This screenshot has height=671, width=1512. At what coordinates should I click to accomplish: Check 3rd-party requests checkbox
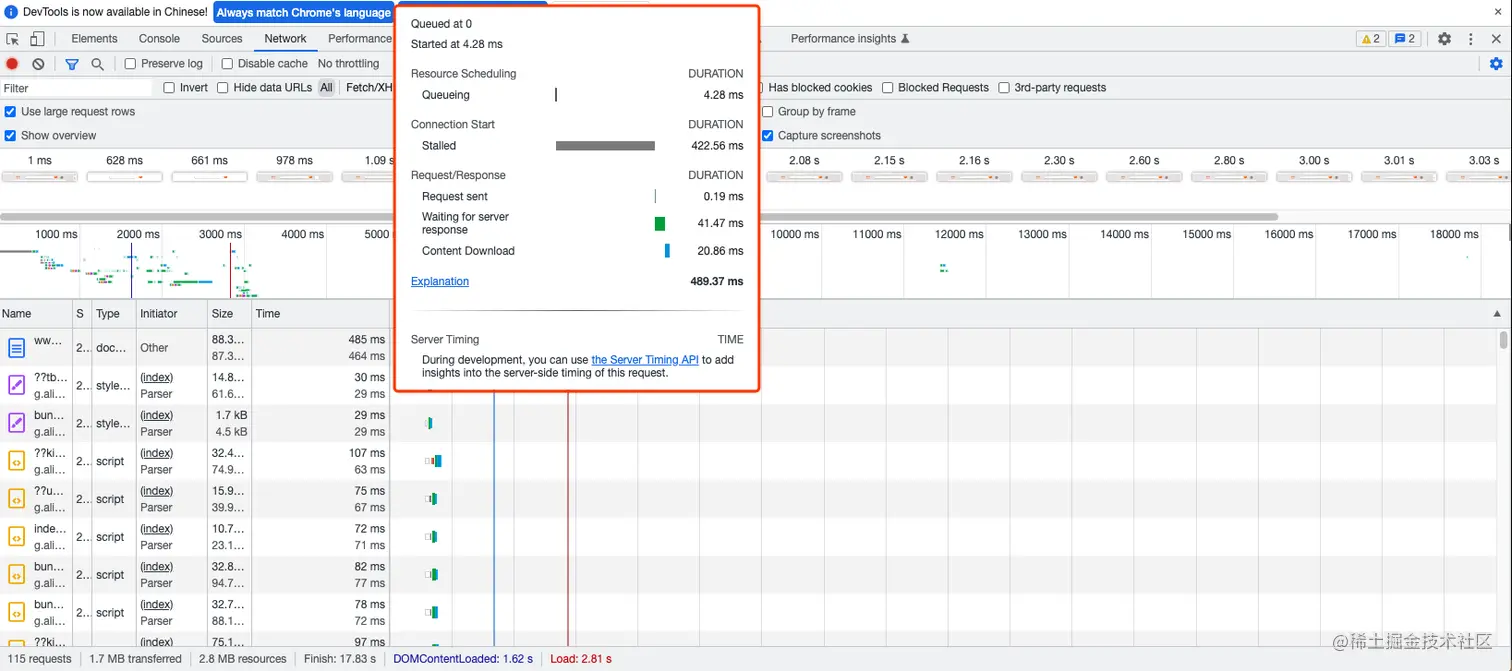[x=1004, y=88]
